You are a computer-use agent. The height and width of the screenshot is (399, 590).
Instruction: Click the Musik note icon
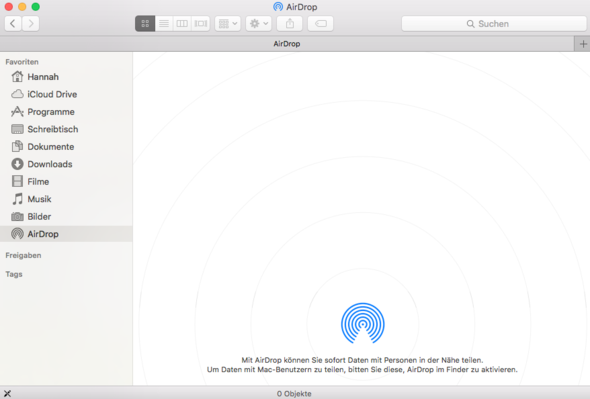coord(17,199)
